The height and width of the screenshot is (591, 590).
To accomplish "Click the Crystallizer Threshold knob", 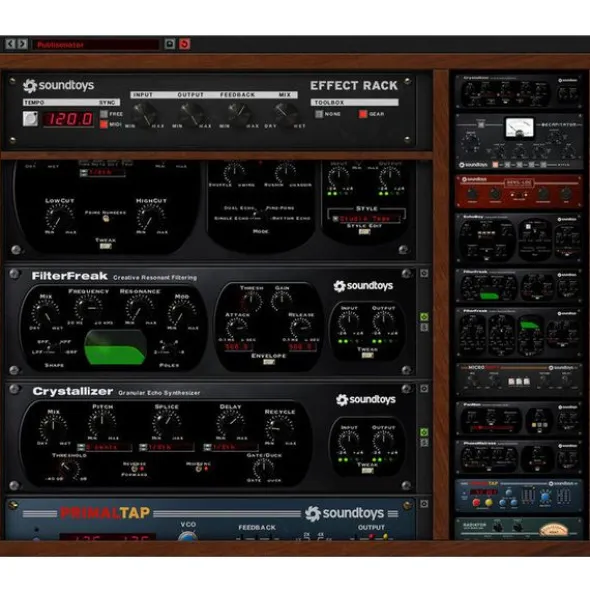I will pyautogui.click(x=69, y=469).
